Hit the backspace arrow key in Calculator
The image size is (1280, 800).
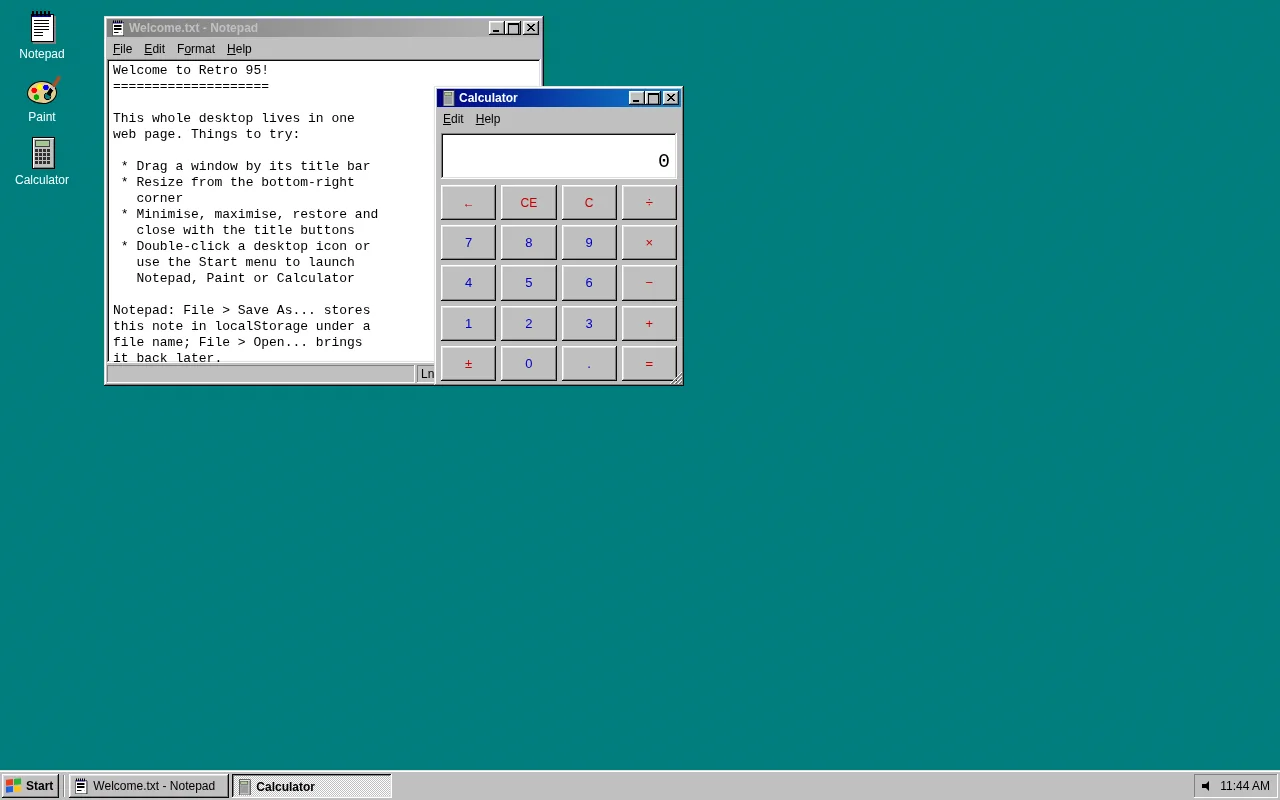468,203
